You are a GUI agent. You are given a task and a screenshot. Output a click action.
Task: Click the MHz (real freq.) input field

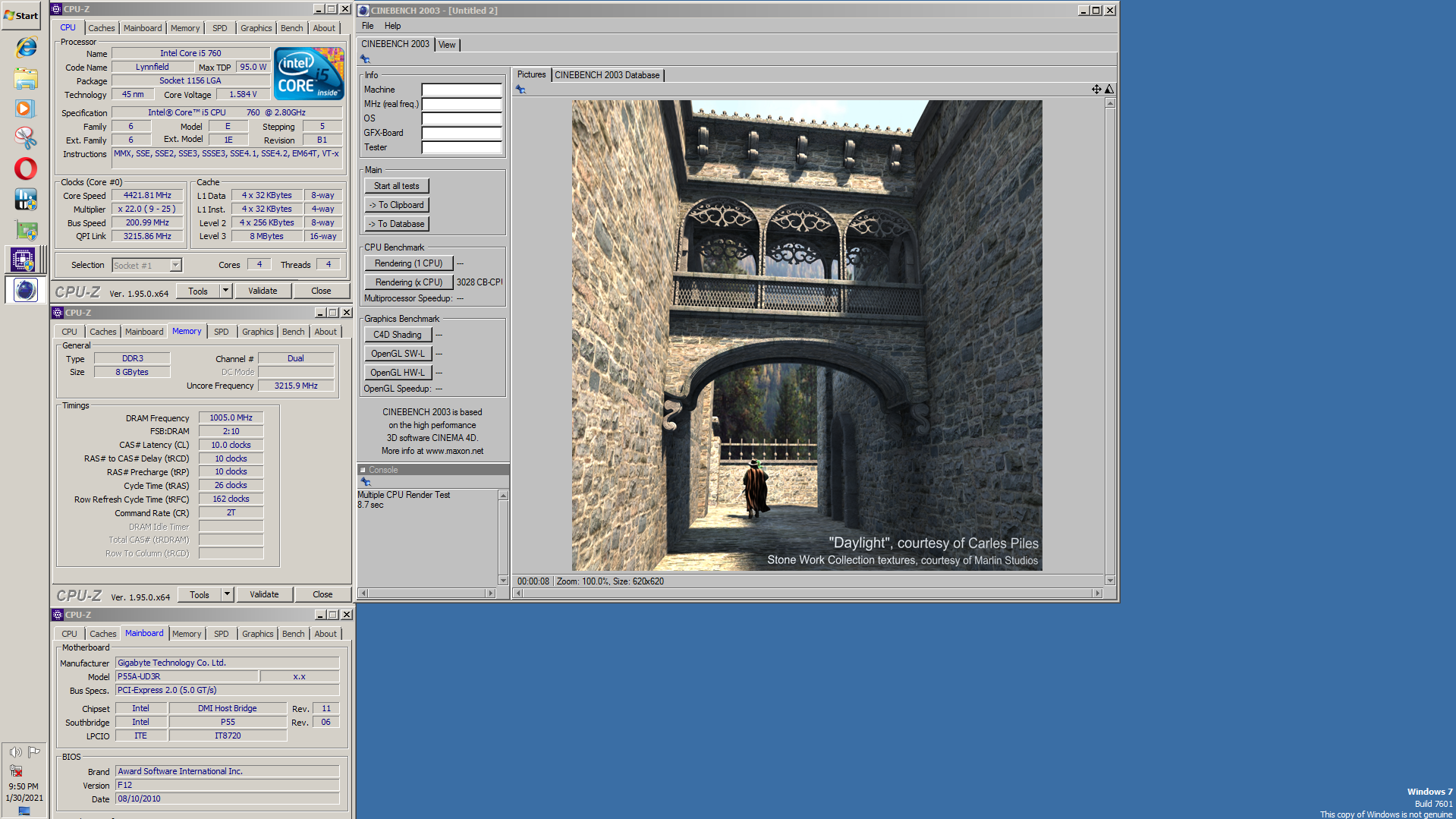click(461, 104)
